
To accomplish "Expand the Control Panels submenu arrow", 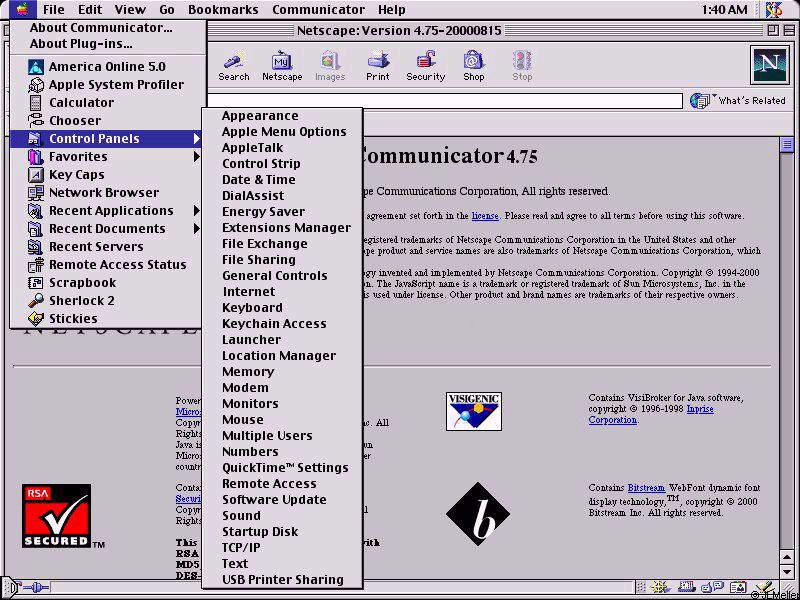I will [x=196, y=138].
